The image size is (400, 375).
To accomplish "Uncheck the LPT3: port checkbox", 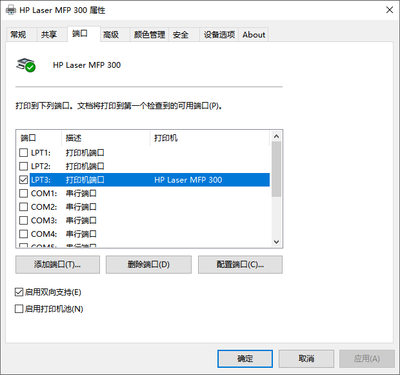I will (23, 180).
